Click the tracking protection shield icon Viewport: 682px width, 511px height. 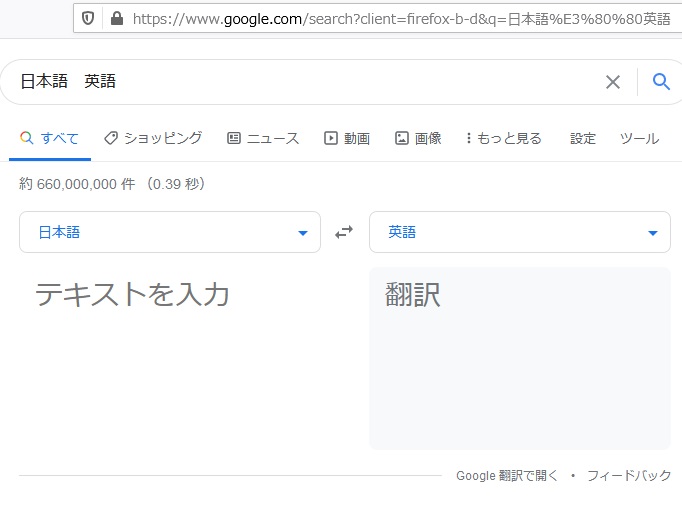click(x=88, y=18)
